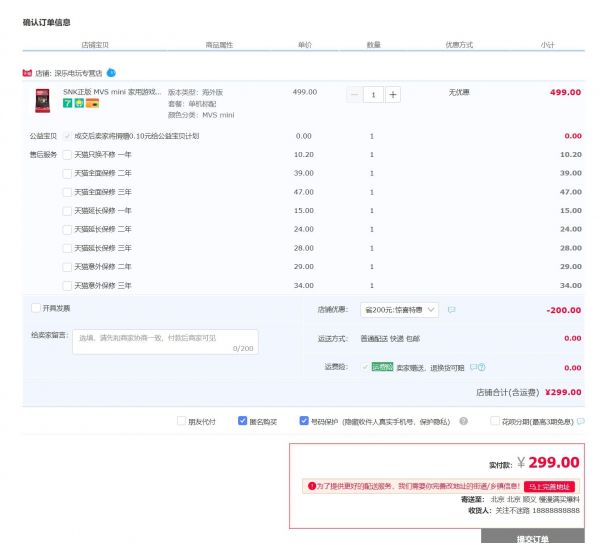The image size is (600, 543).
Task: Decrease quantity with the minus button
Action: click(x=354, y=94)
